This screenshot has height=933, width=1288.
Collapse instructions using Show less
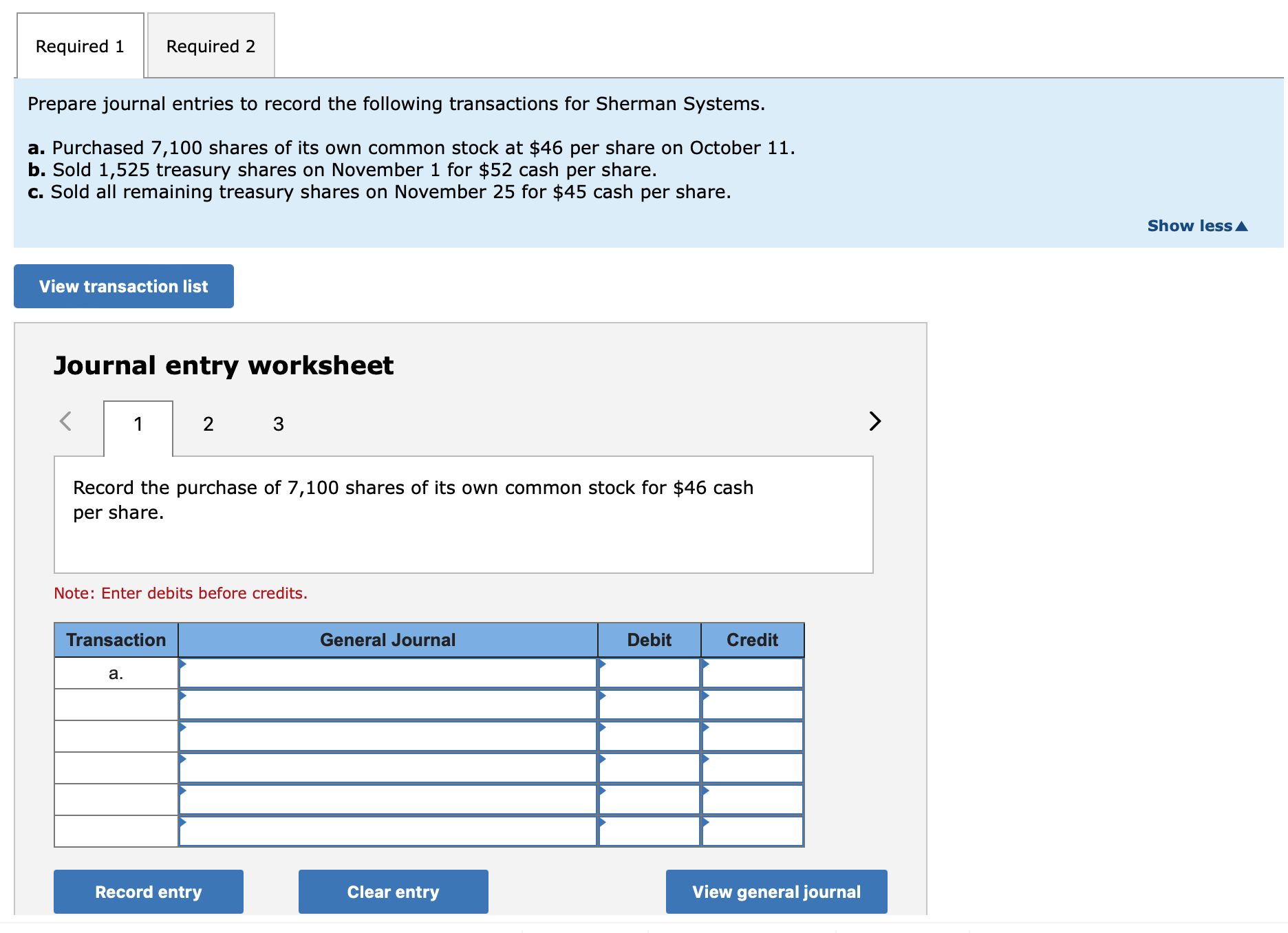pyautogui.click(x=1196, y=225)
